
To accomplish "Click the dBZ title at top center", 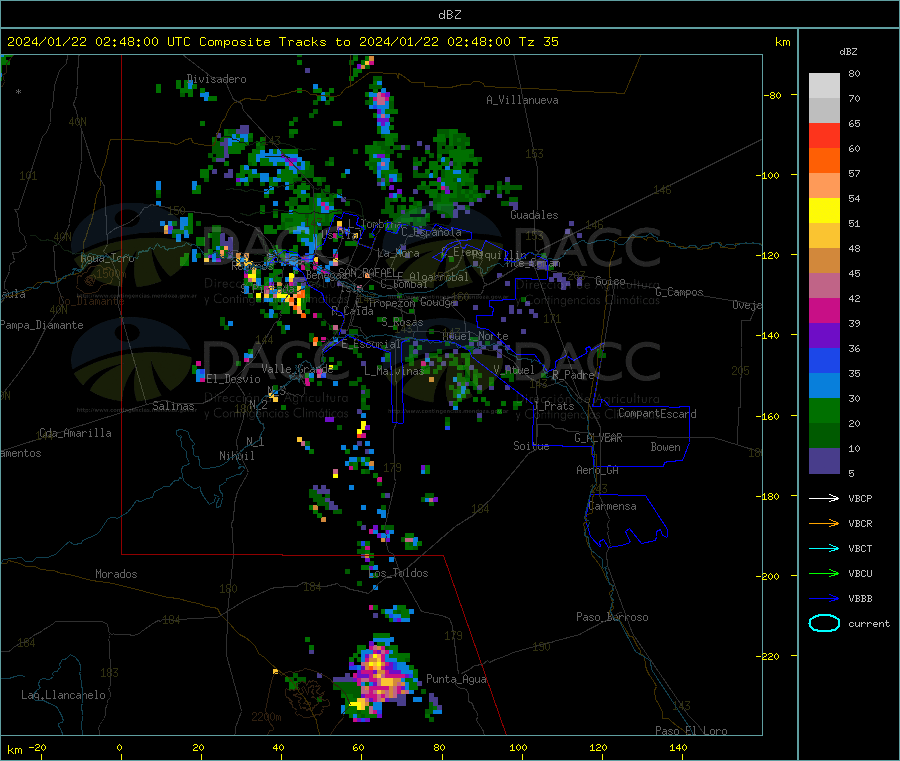I will point(449,15).
